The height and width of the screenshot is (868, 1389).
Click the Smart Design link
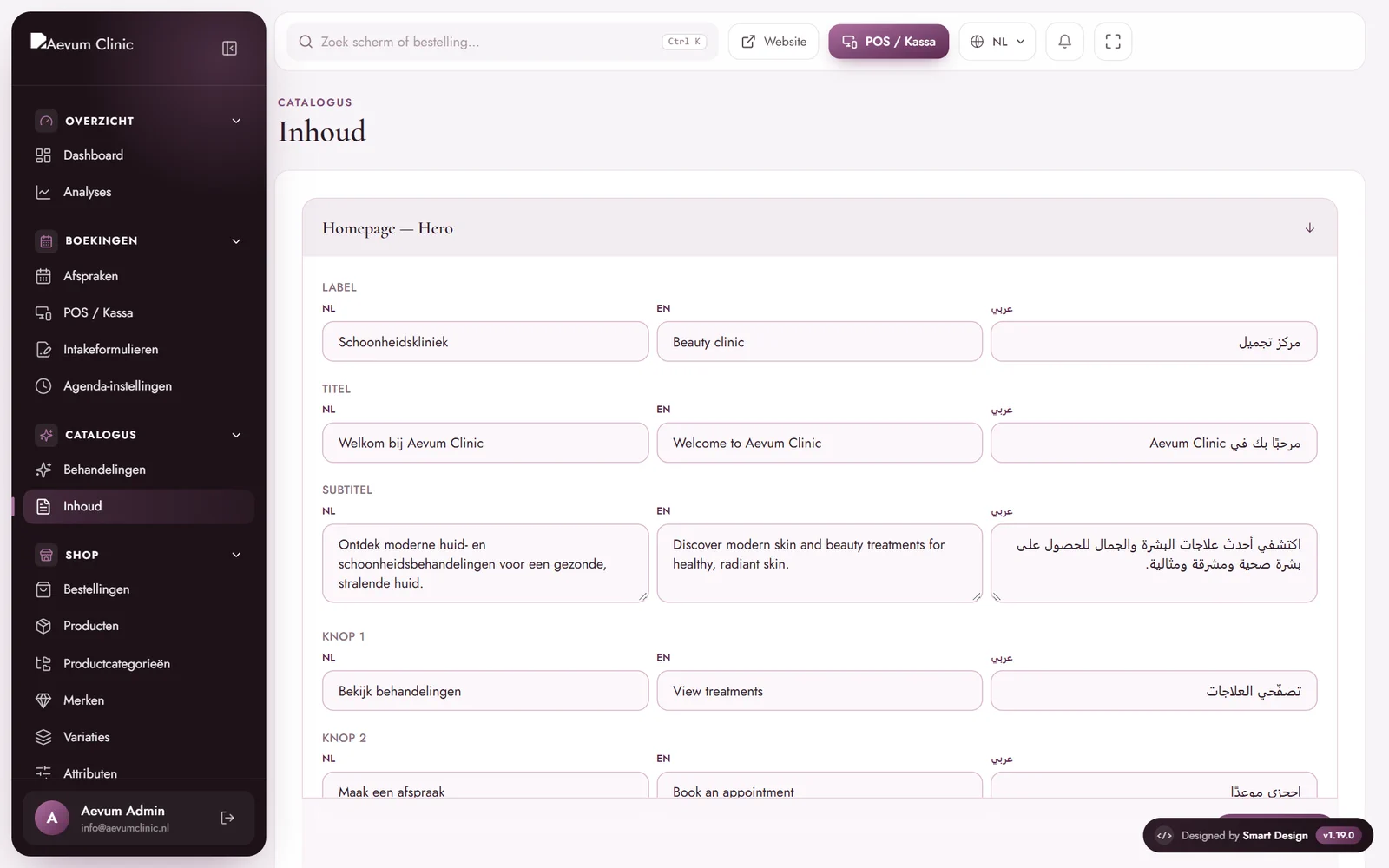[x=1274, y=836]
